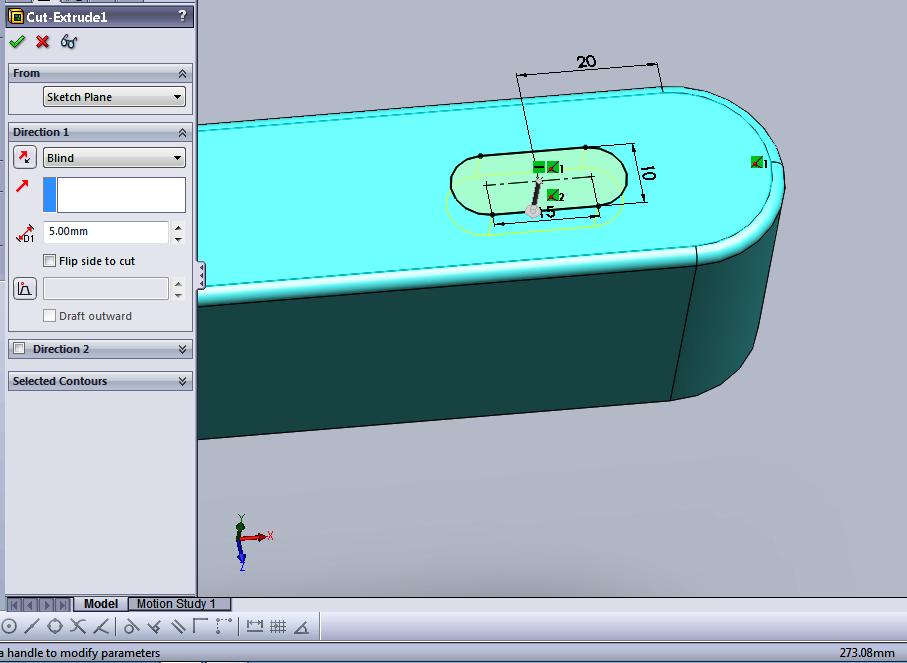Click the Draft on/off icon
The width and height of the screenshot is (907, 663).
point(24,289)
